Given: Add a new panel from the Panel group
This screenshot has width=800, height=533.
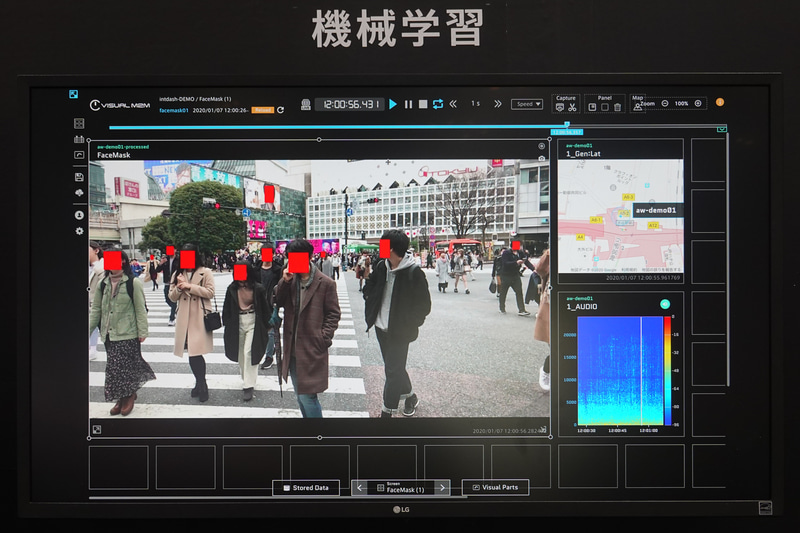Looking at the screenshot, I should 592,107.
